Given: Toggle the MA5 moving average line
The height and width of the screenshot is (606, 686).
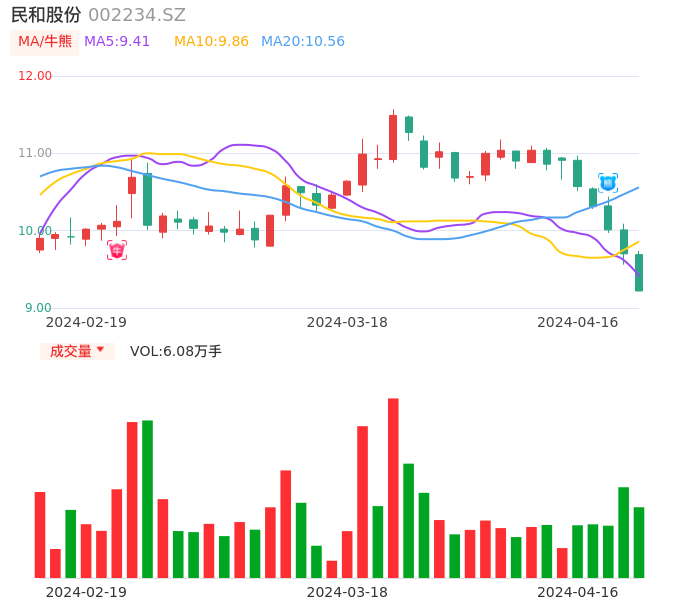Looking at the screenshot, I should 117,42.
